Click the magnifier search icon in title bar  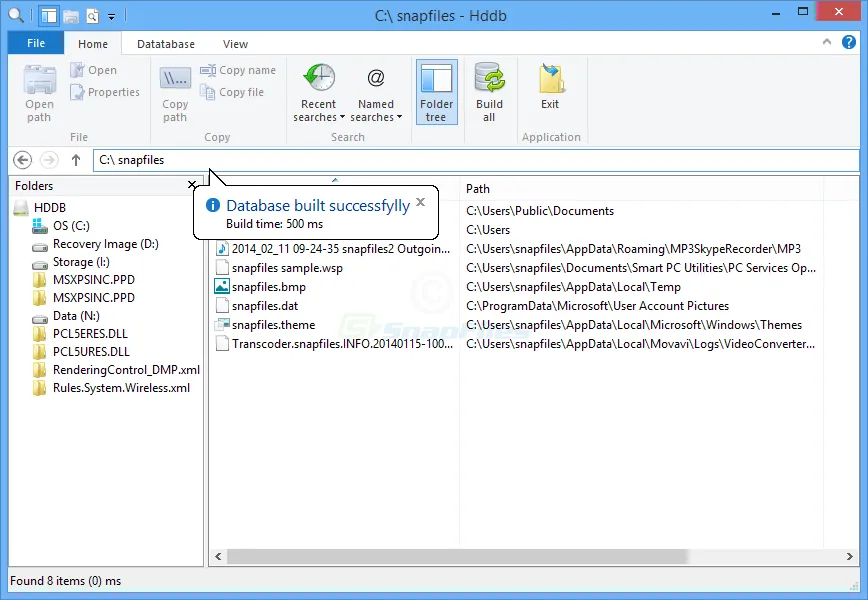(x=16, y=15)
